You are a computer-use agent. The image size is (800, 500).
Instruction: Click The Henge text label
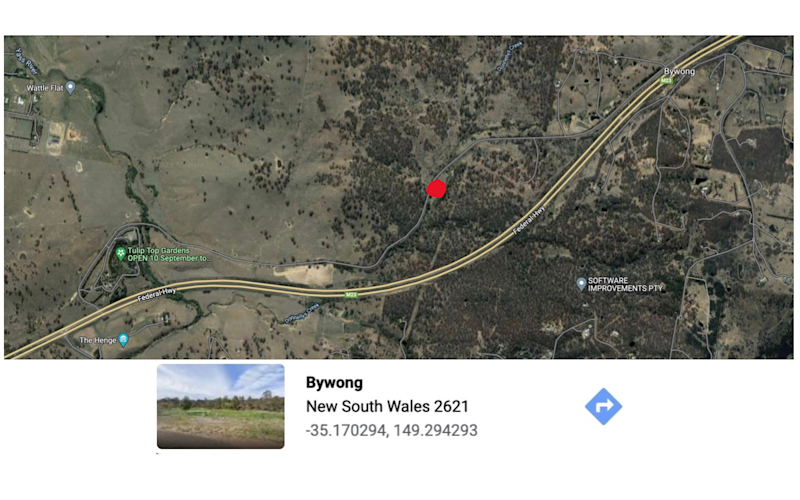click(x=98, y=340)
